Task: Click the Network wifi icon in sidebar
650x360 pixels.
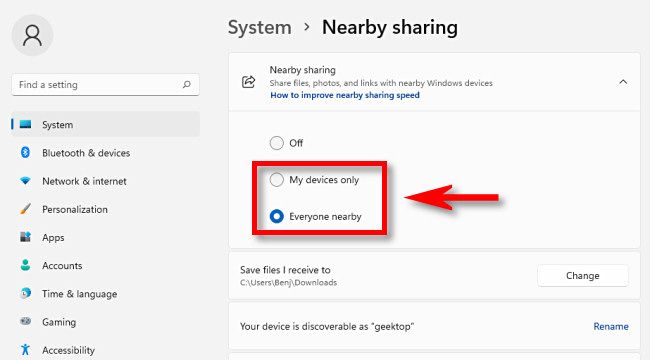Action: [25, 181]
